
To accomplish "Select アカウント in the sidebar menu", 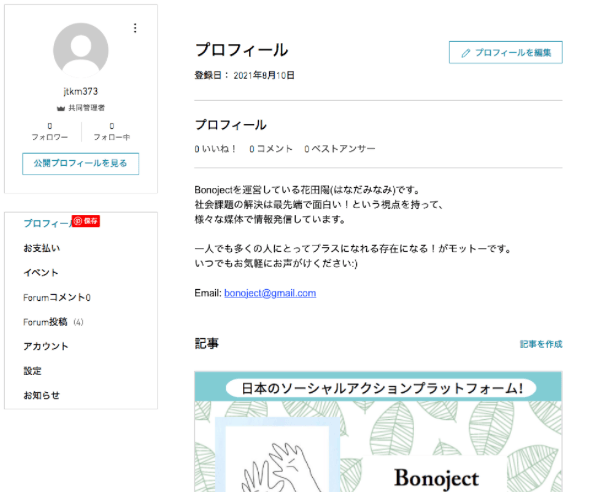I will click(x=46, y=346).
